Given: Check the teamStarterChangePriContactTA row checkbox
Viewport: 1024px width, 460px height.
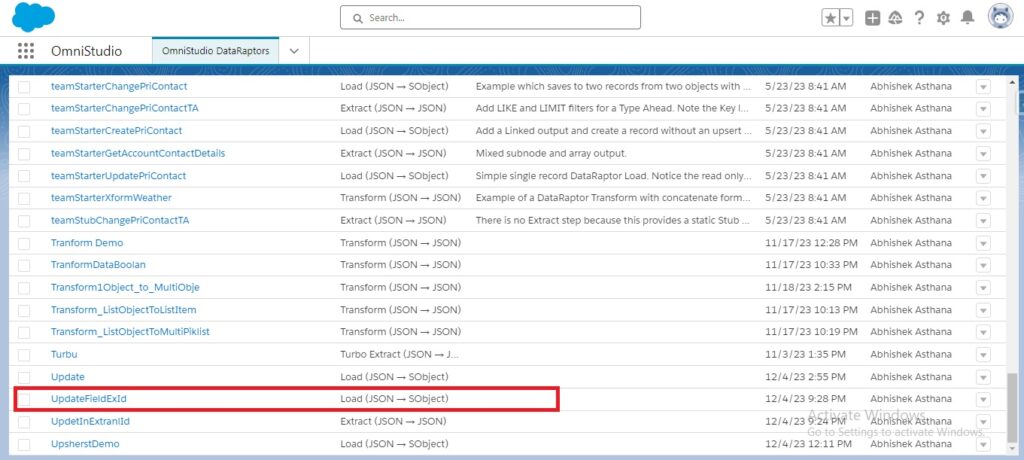Looking at the screenshot, I should pyautogui.click(x=24, y=108).
